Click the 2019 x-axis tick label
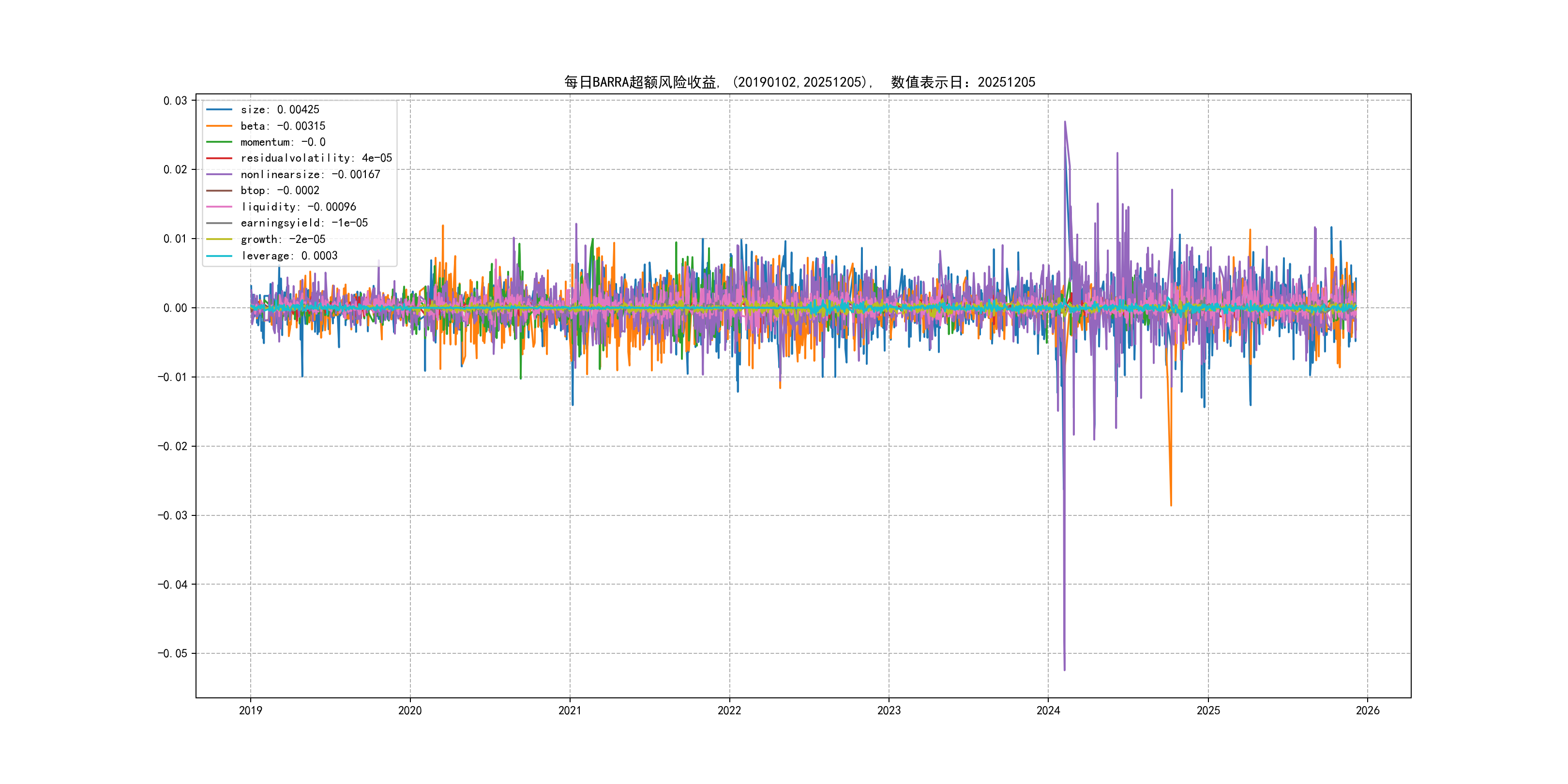The width and height of the screenshot is (1568, 784). pos(250,710)
